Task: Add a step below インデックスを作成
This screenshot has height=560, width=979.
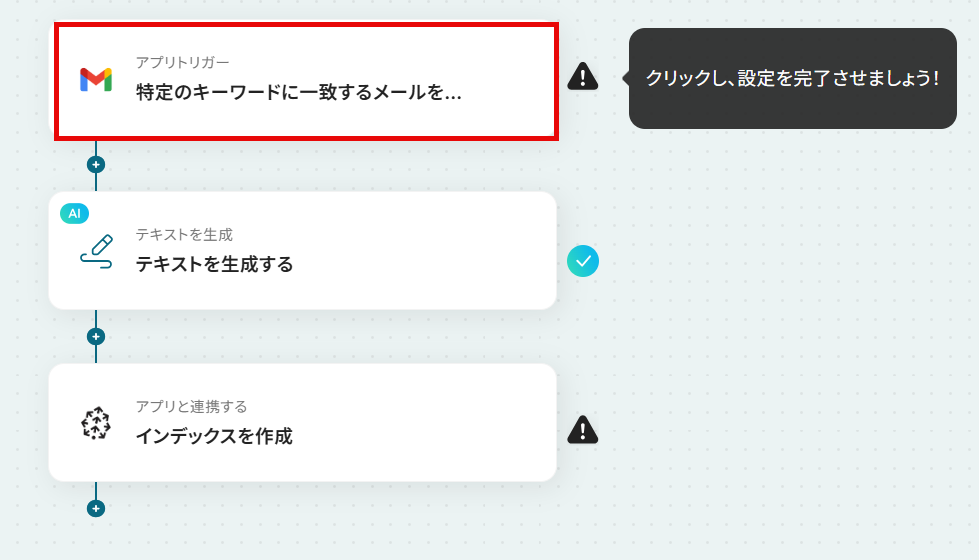Action: (96, 508)
